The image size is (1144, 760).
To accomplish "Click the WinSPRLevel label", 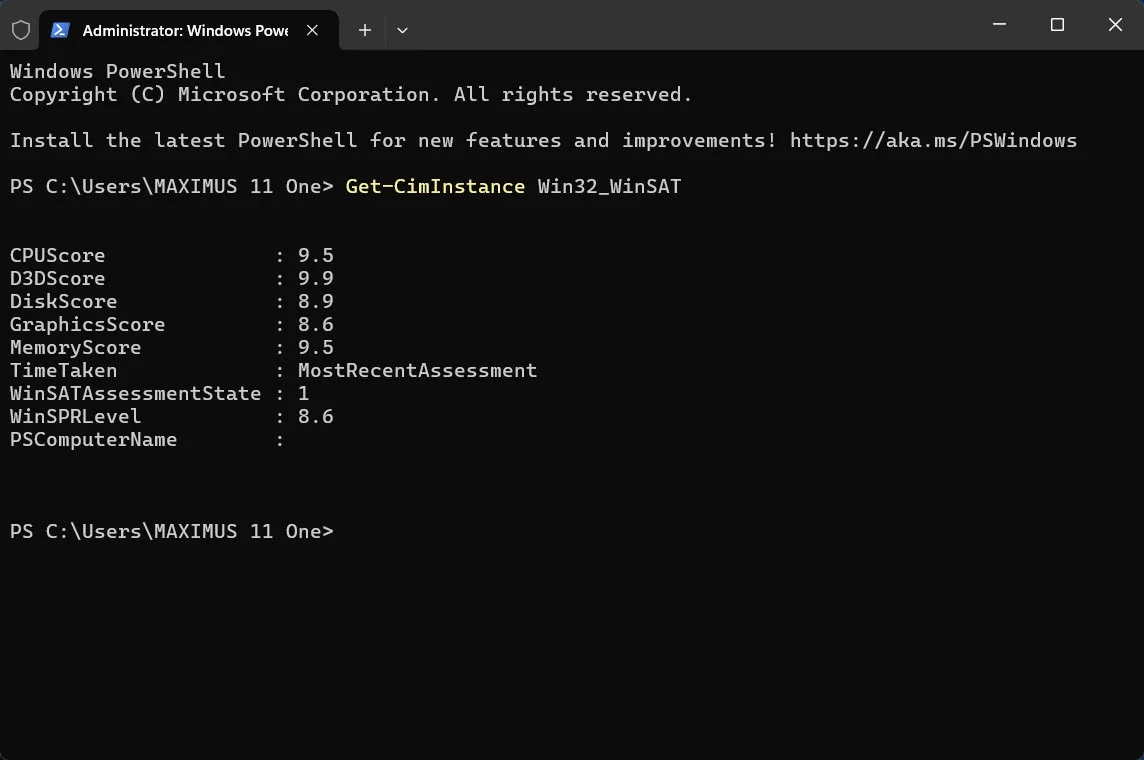I will click(75, 416).
